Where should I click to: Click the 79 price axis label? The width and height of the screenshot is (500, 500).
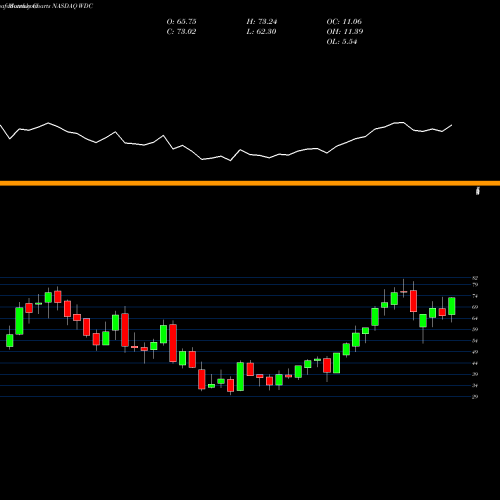pyautogui.click(x=475, y=285)
